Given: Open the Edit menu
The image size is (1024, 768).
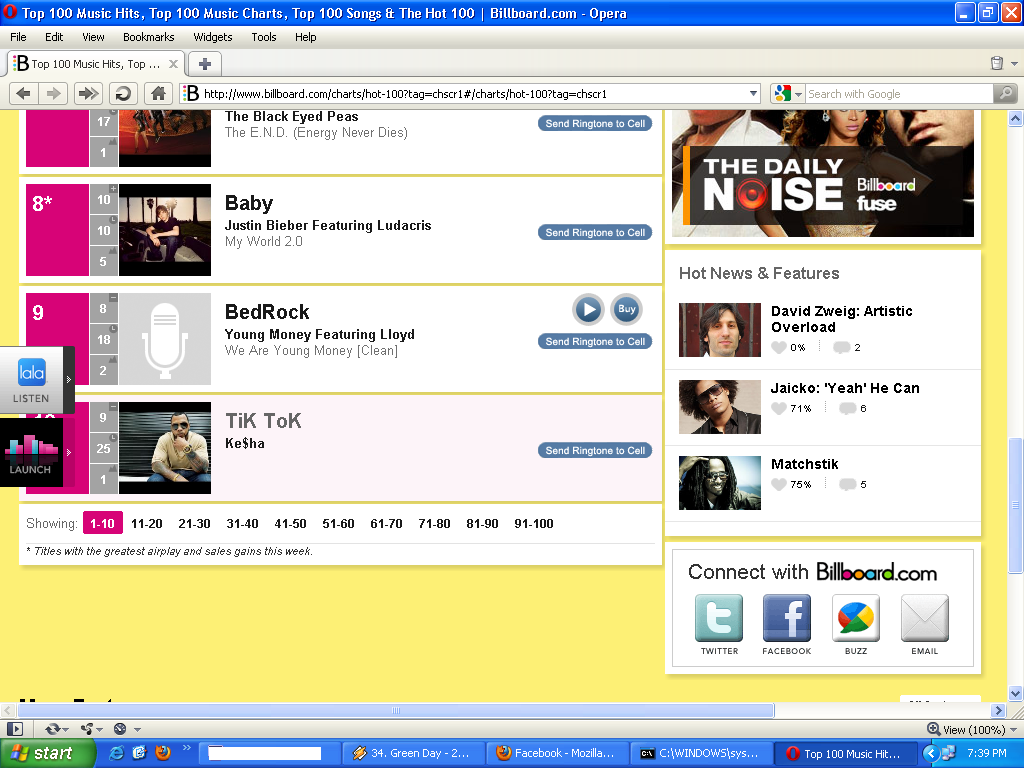Looking at the screenshot, I should pyautogui.click(x=54, y=37).
